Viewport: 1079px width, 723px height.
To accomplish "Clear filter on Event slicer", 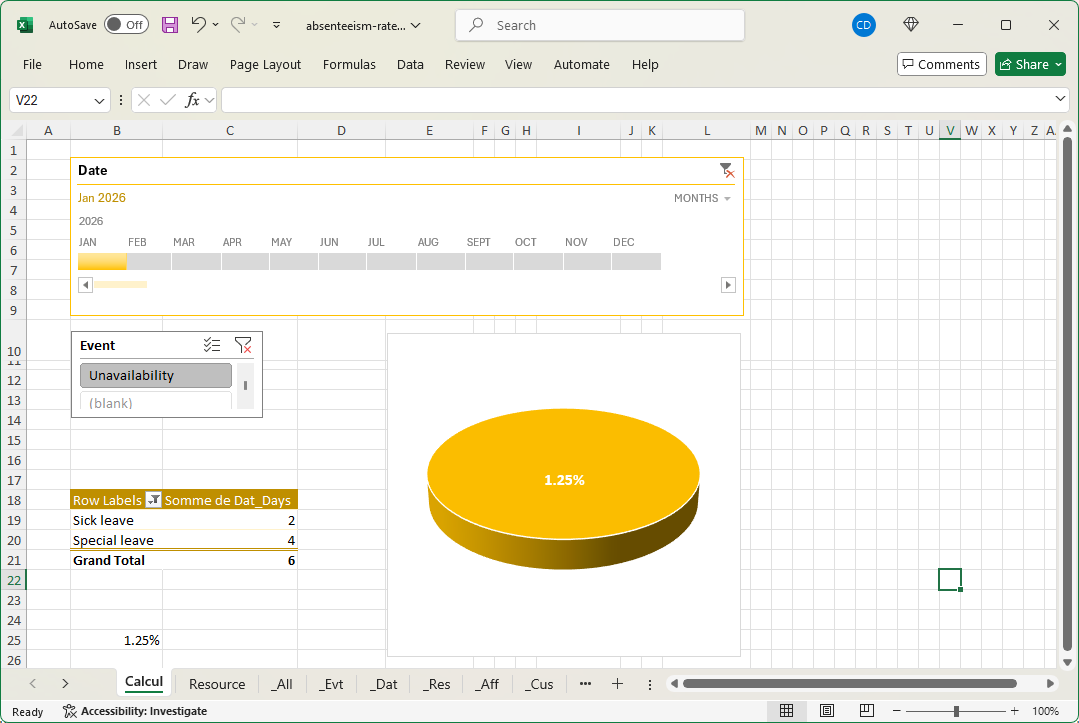I will pos(243,345).
